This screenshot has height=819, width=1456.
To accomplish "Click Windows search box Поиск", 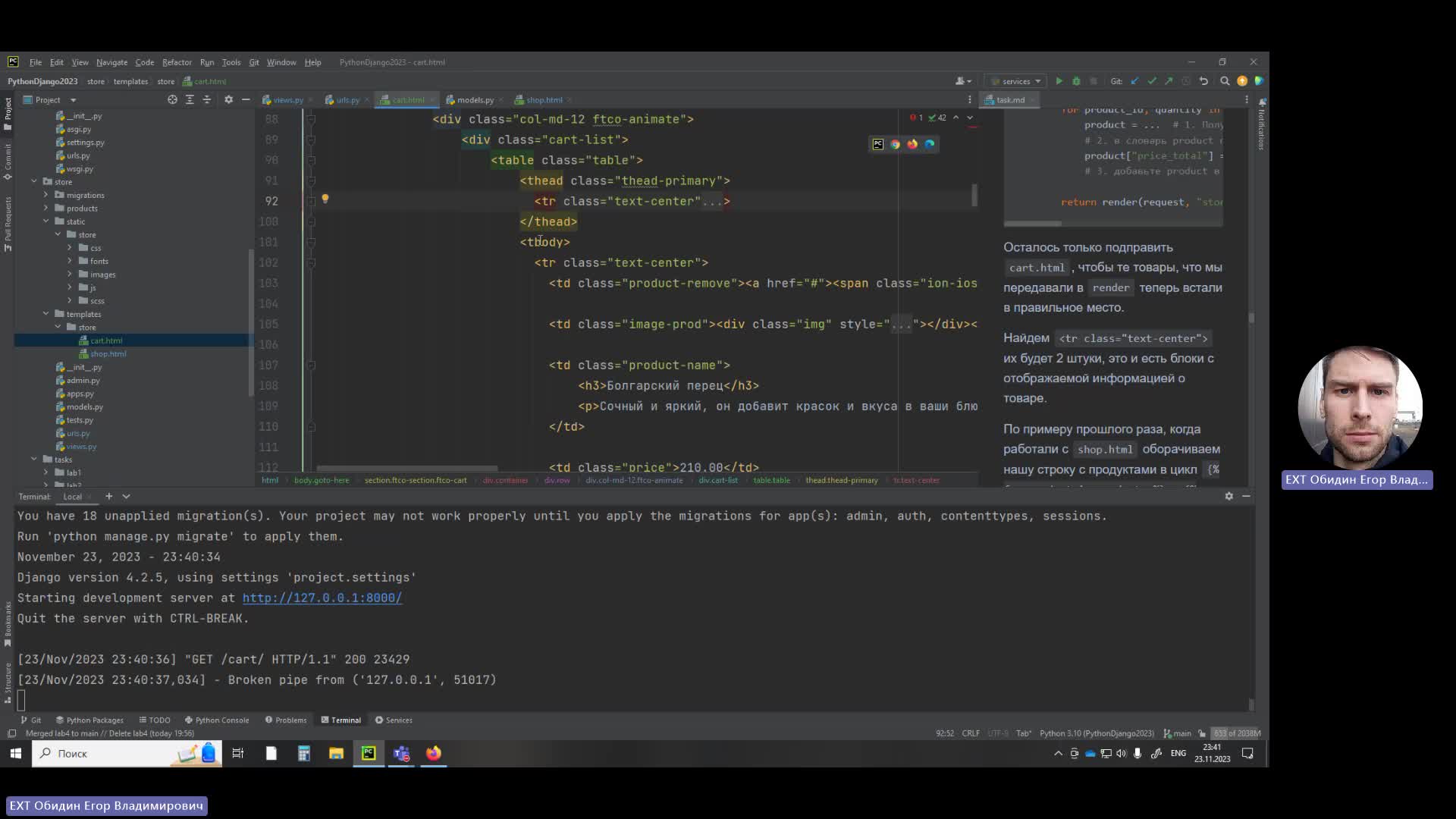I will coord(127,753).
